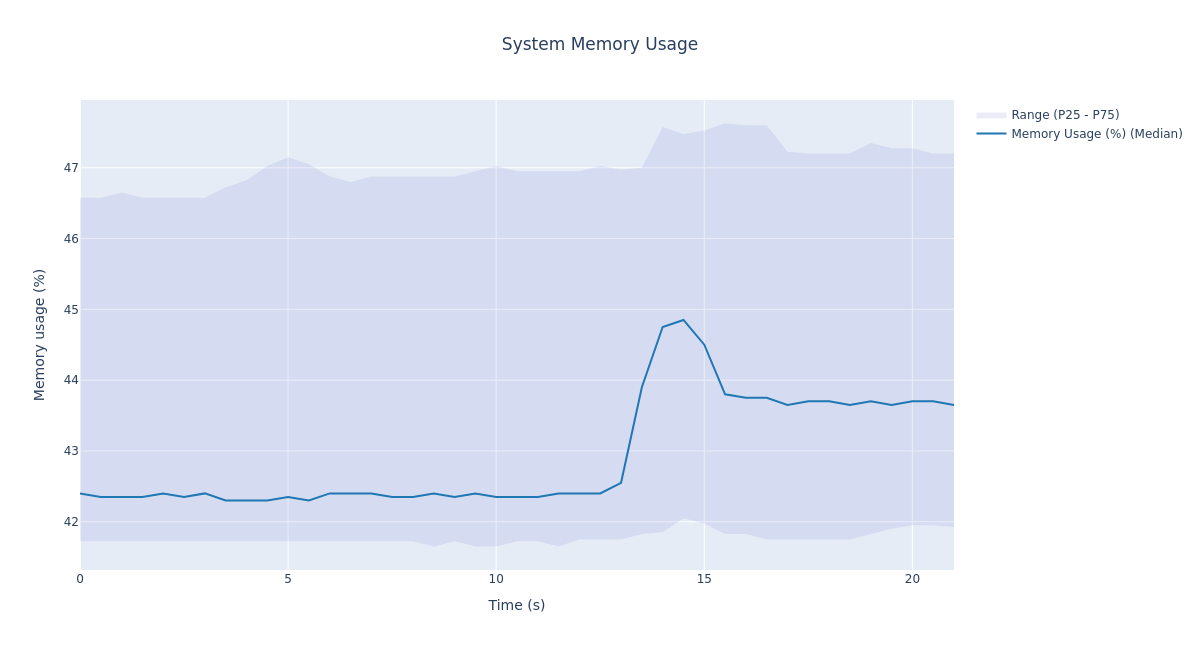The width and height of the screenshot is (1200, 650).
Task: Click x-axis tick label 20
Action: click(x=912, y=579)
